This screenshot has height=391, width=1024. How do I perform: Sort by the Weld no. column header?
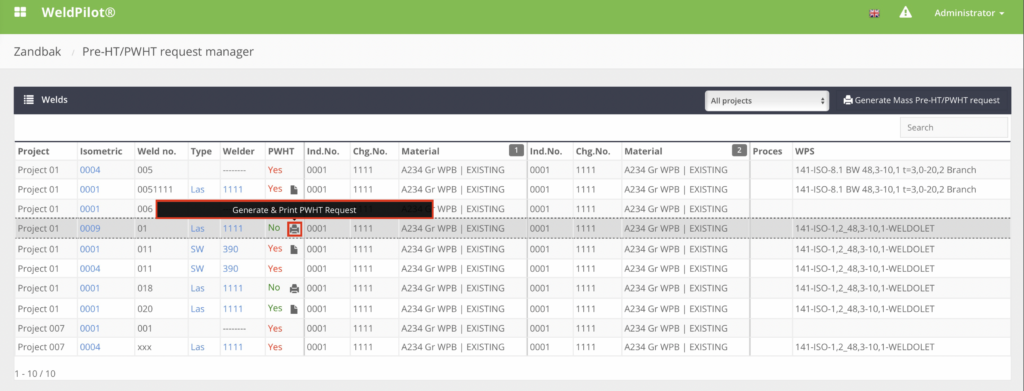(157, 151)
